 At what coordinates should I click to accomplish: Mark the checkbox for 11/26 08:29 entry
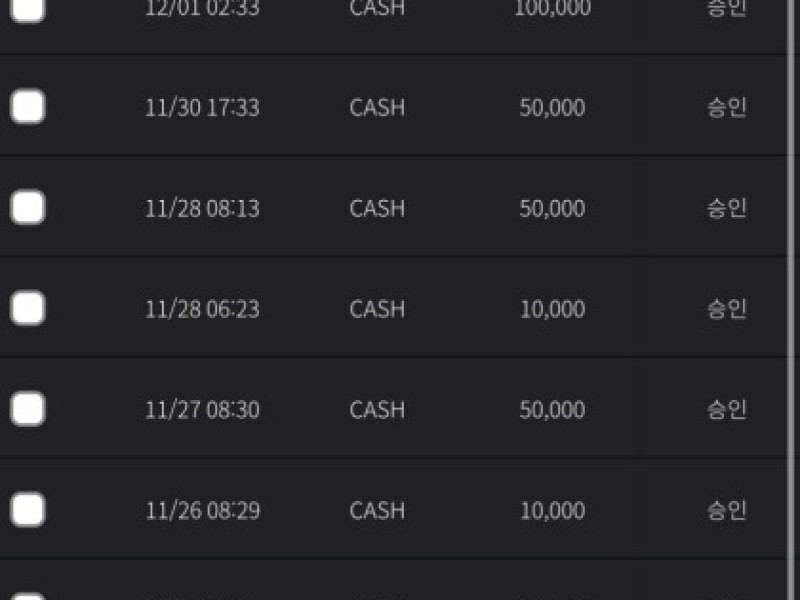(x=28, y=510)
